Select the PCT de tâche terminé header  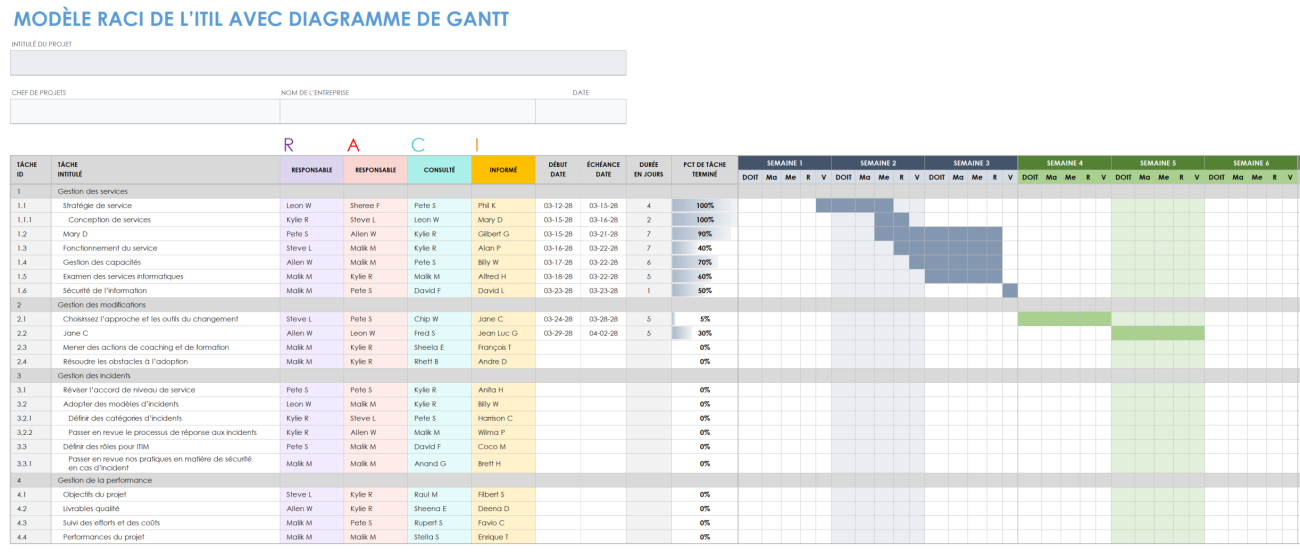[x=705, y=170]
